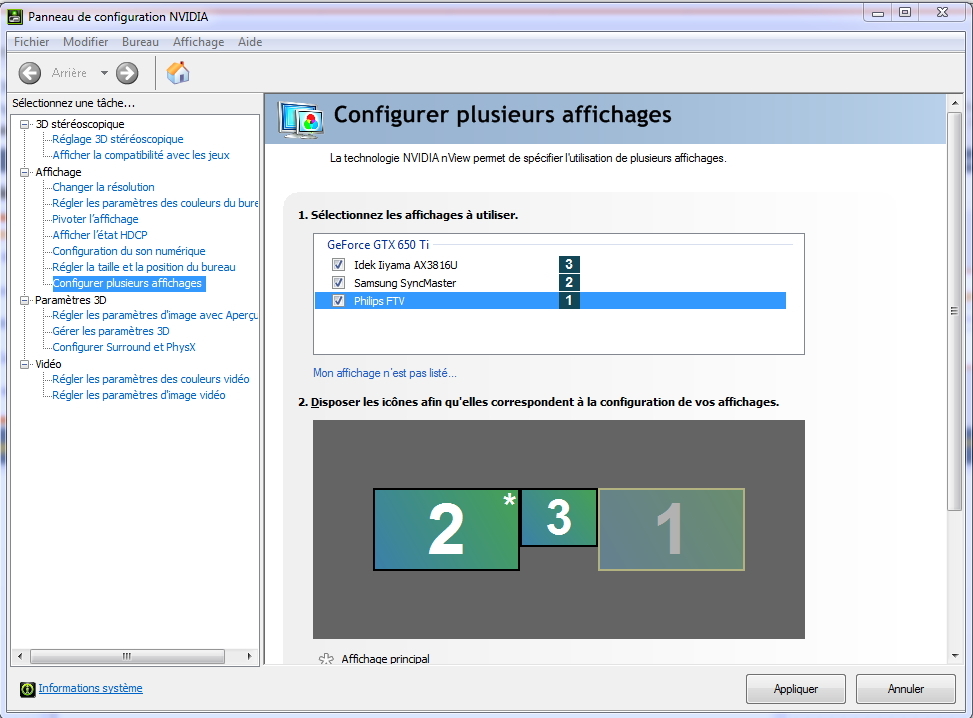Open the Aide menu
This screenshot has width=973, height=718.
point(250,42)
